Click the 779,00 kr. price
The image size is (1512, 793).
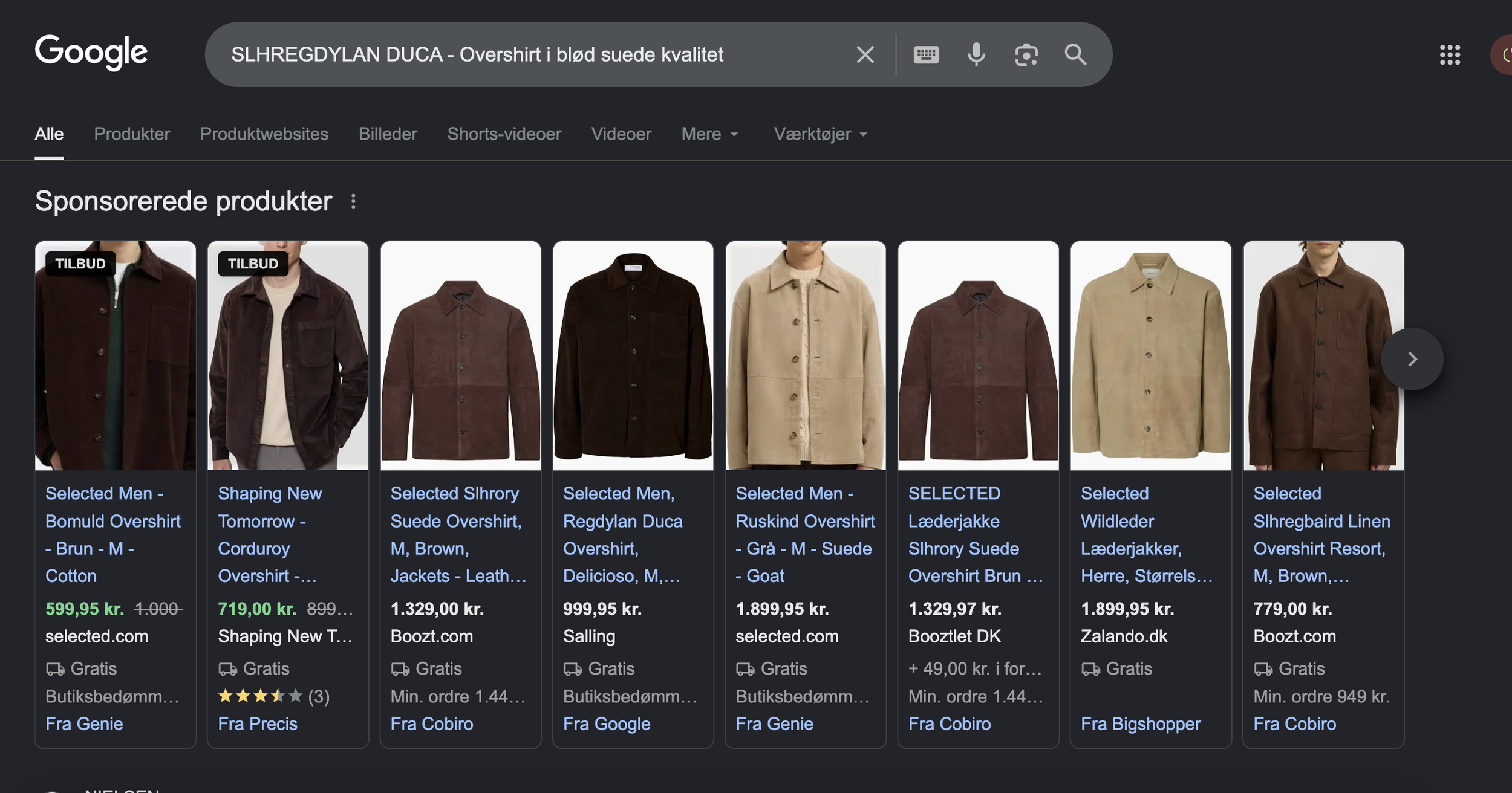coord(1292,609)
